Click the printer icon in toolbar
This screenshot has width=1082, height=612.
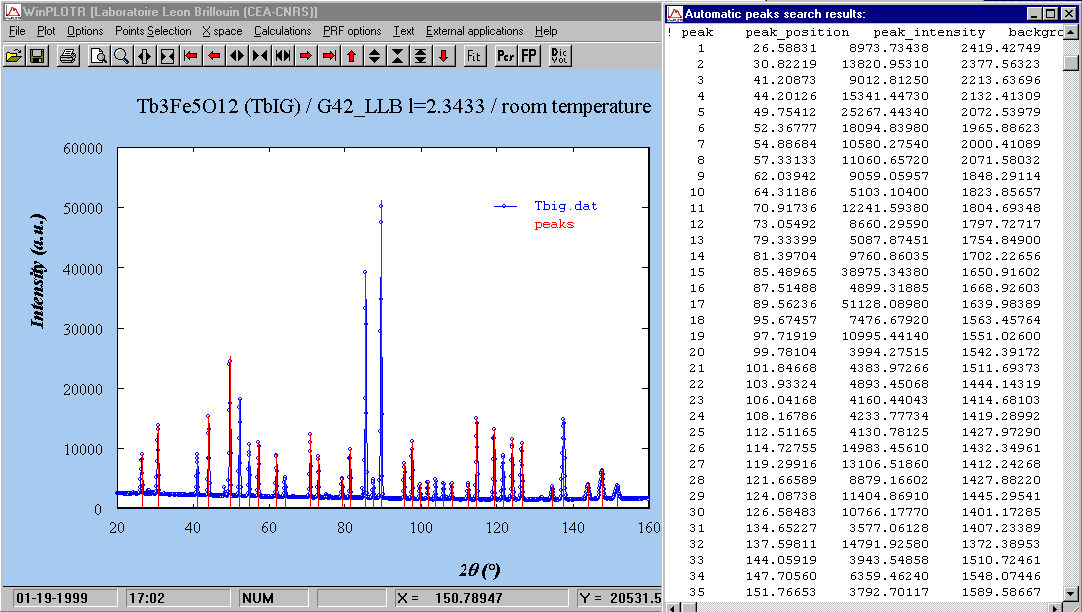pos(68,56)
